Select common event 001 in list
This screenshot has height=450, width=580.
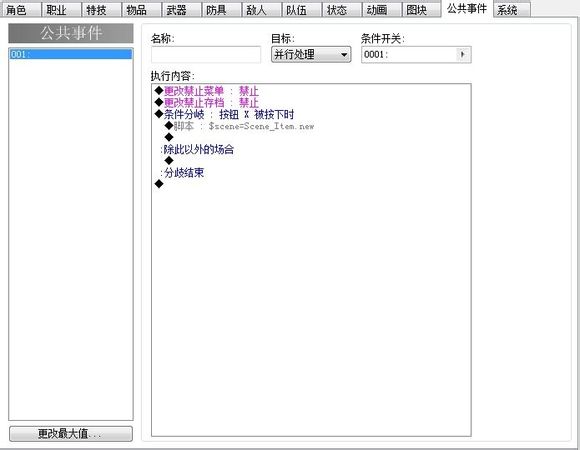click(71, 54)
